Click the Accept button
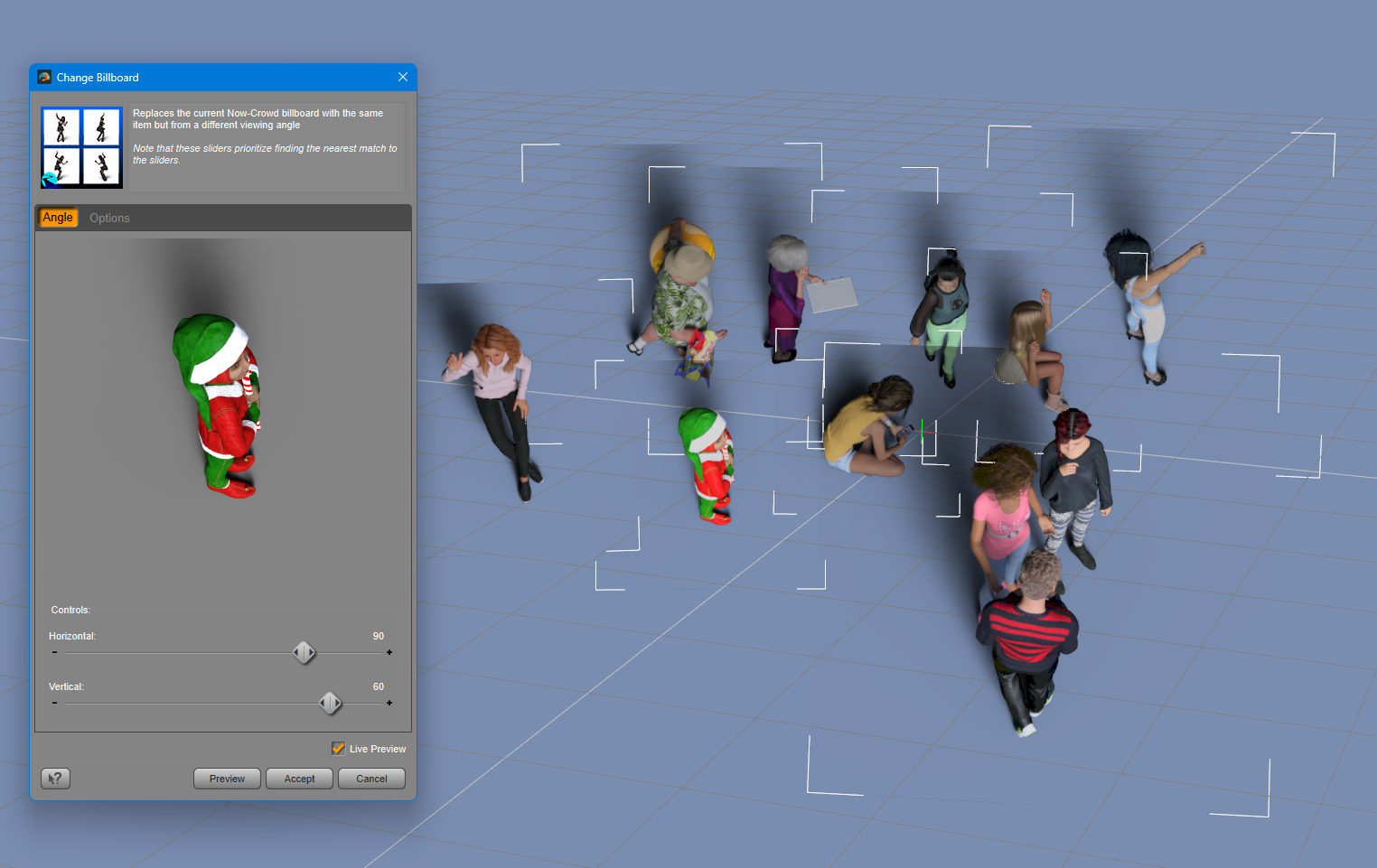 (299, 779)
